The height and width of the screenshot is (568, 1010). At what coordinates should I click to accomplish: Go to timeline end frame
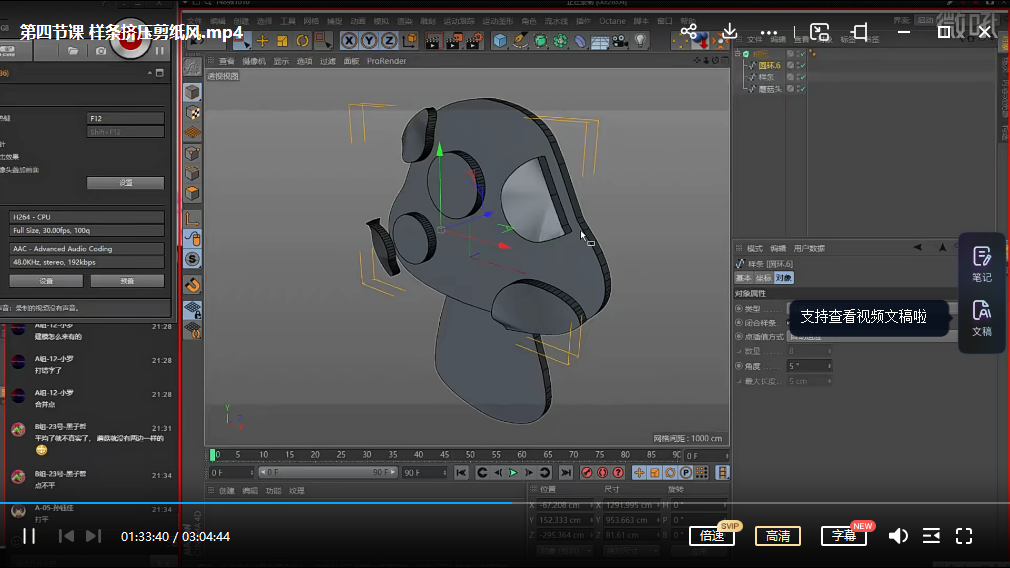[566, 473]
